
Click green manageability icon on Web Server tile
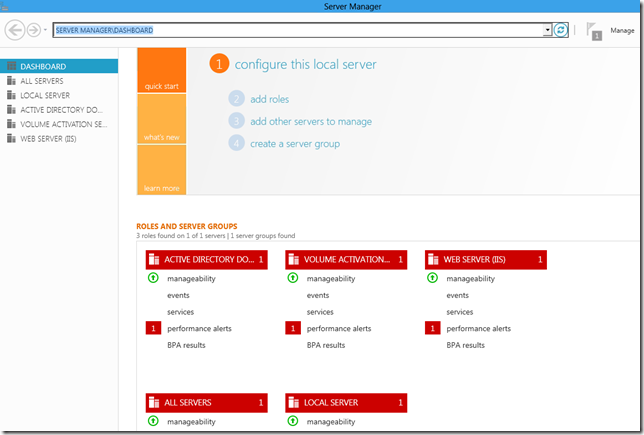tap(432, 278)
